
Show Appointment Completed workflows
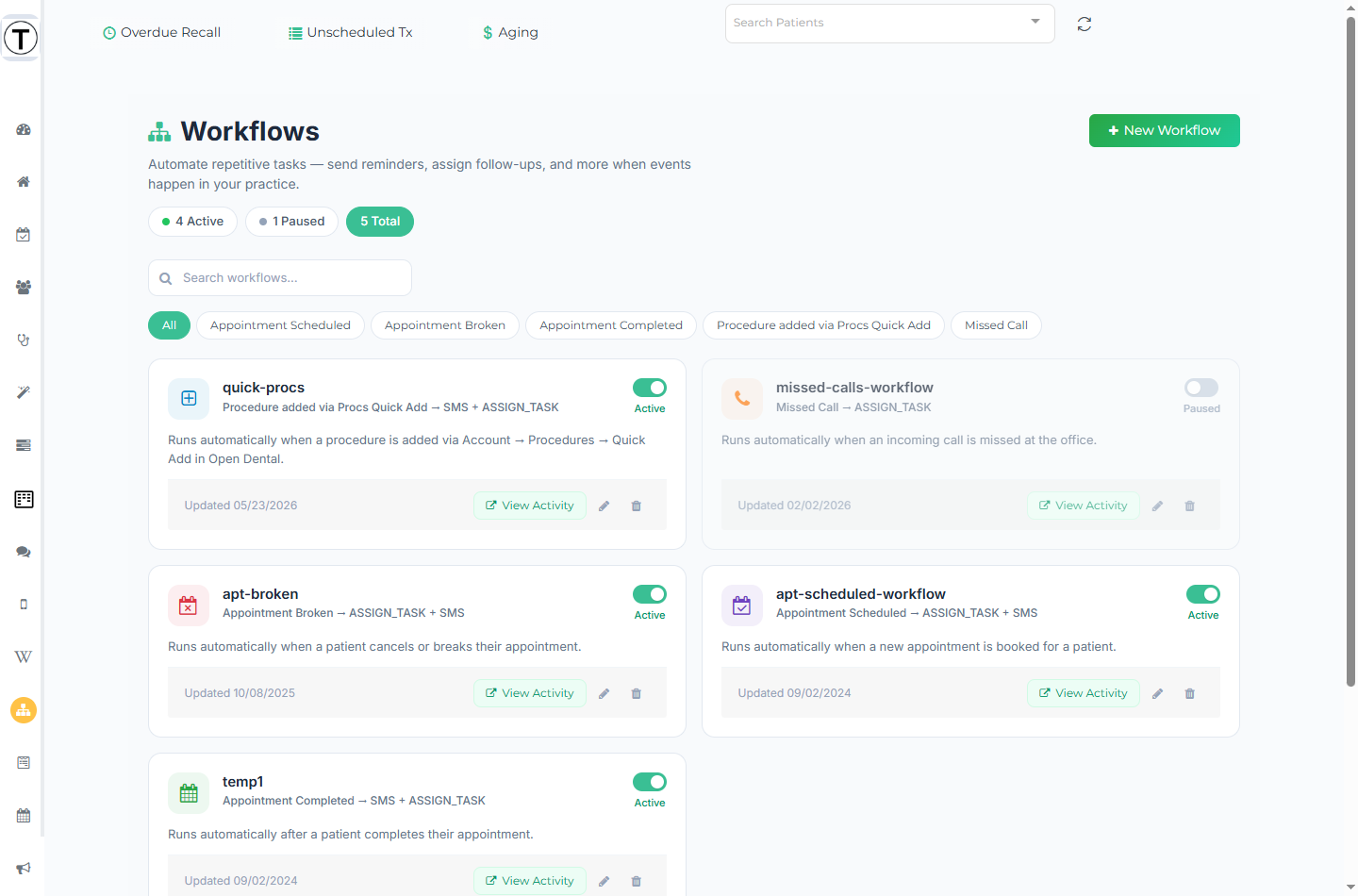[x=611, y=325]
